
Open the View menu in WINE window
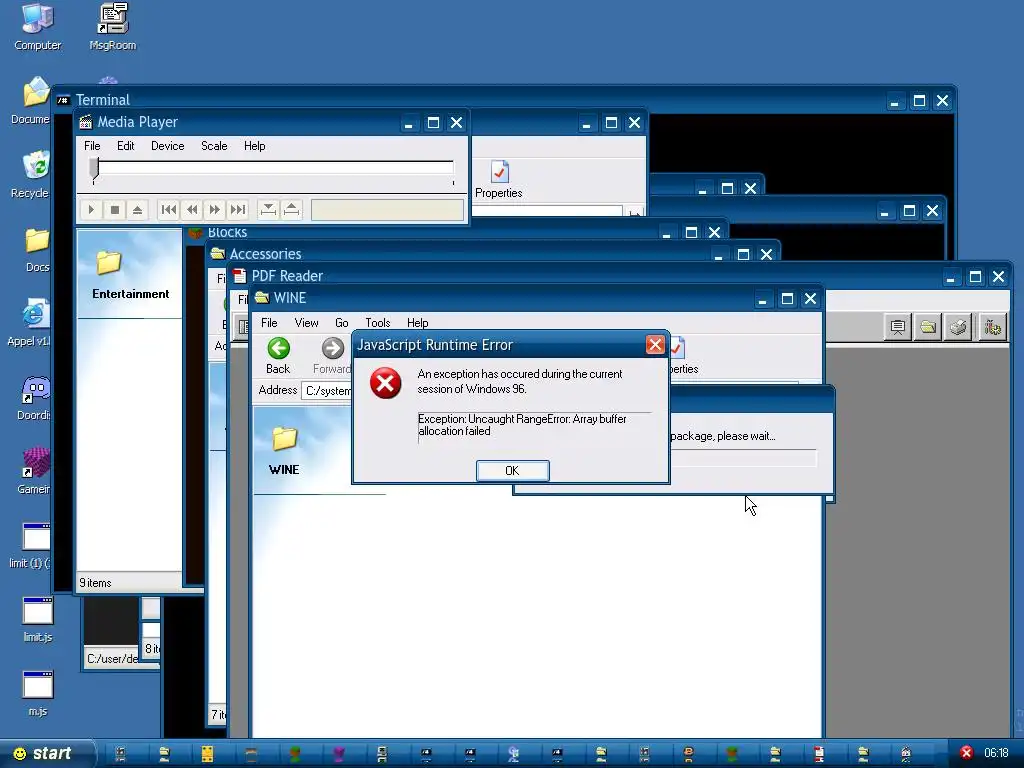[306, 323]
